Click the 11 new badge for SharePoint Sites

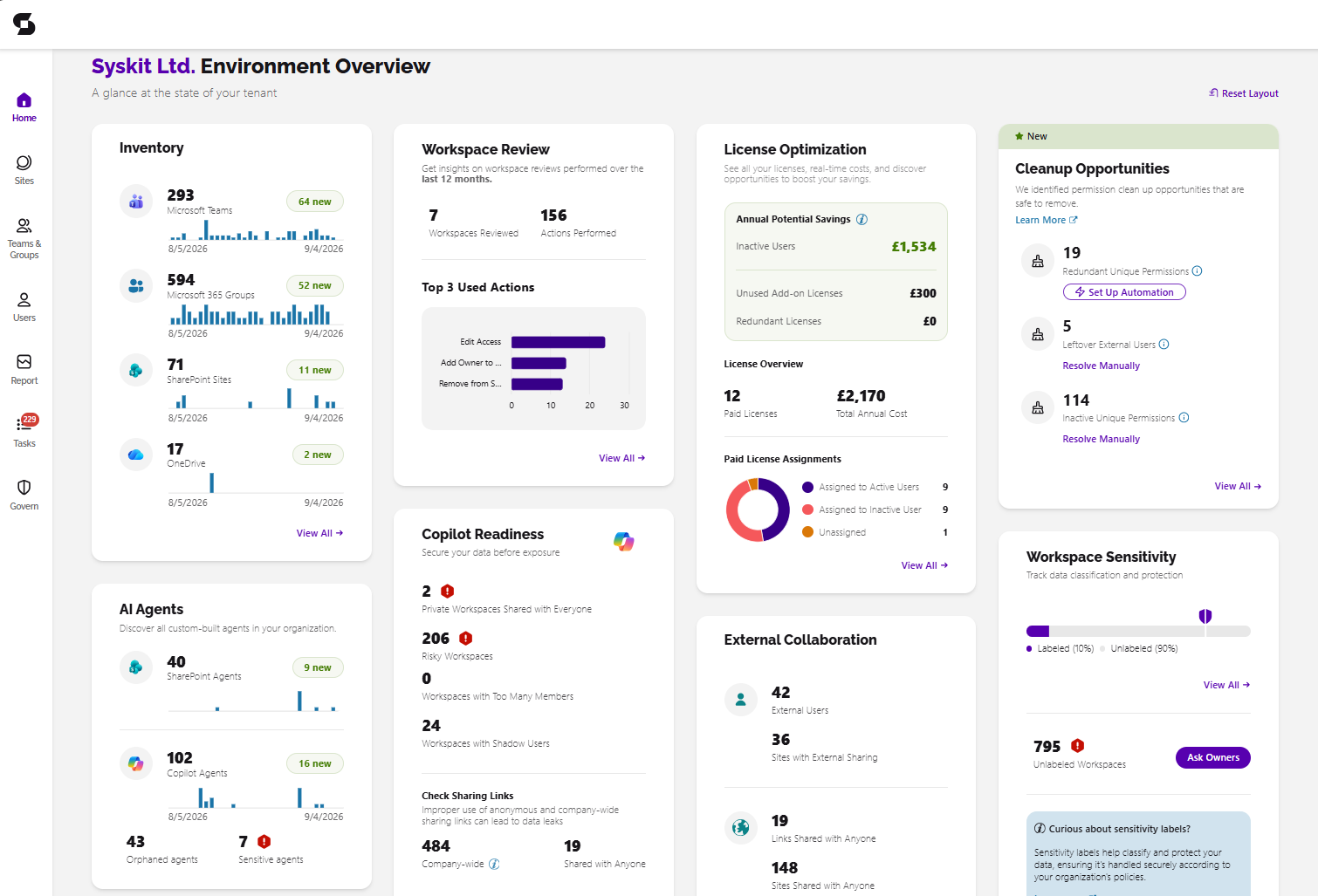[315, 370]
